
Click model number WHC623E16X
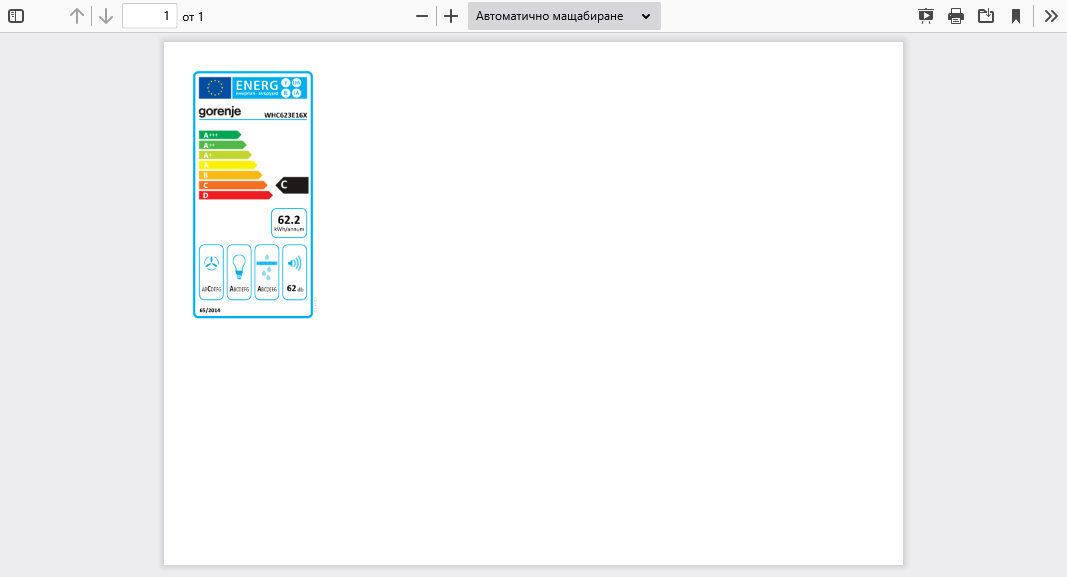pyautogui.click(x=285, y=115)
